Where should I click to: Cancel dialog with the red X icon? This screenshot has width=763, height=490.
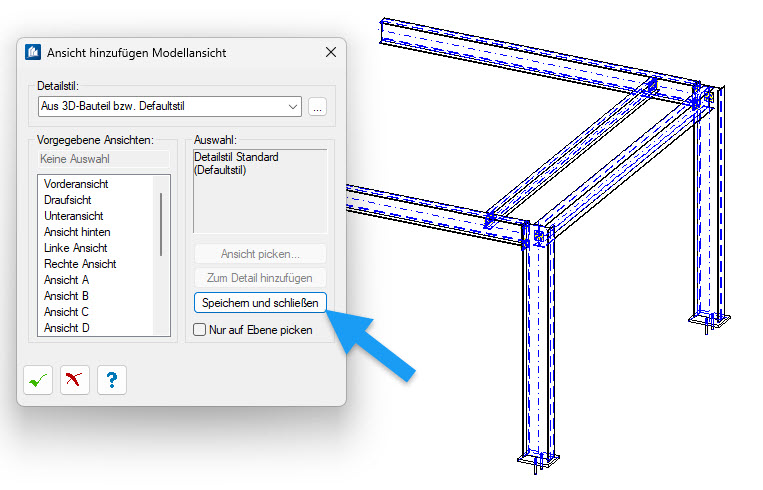[x=74, y=380]
